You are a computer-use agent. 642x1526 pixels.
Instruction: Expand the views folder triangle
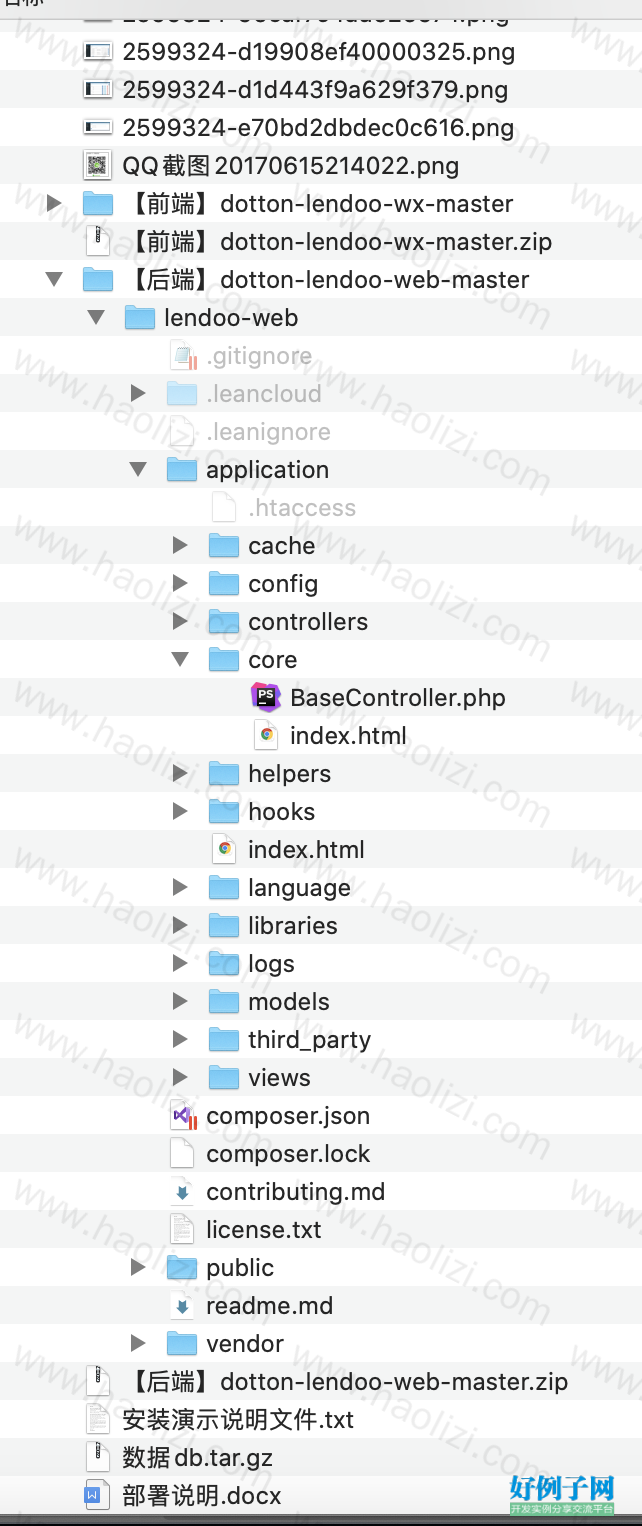click(x=180, y=1077)
